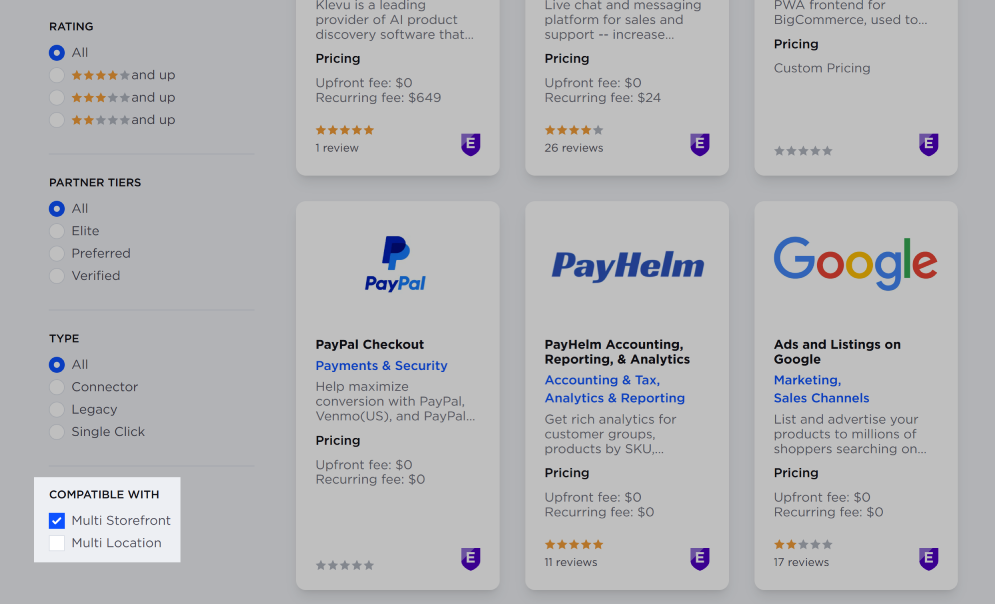Enable the Multi Location checkbox
The width and height of the screenshot is (995, 604).
pos(57,543)
